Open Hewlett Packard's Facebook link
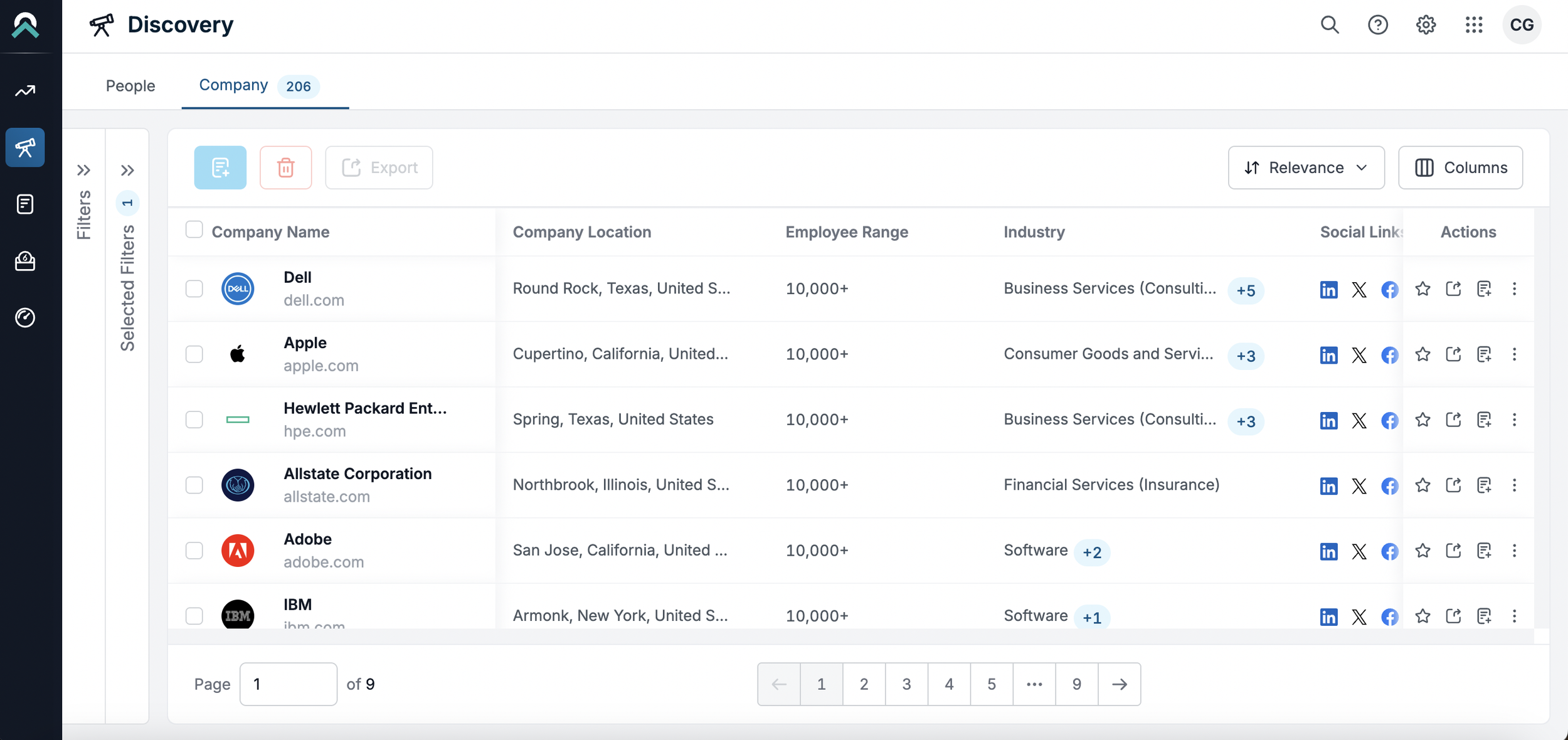 click(1390, 420)
